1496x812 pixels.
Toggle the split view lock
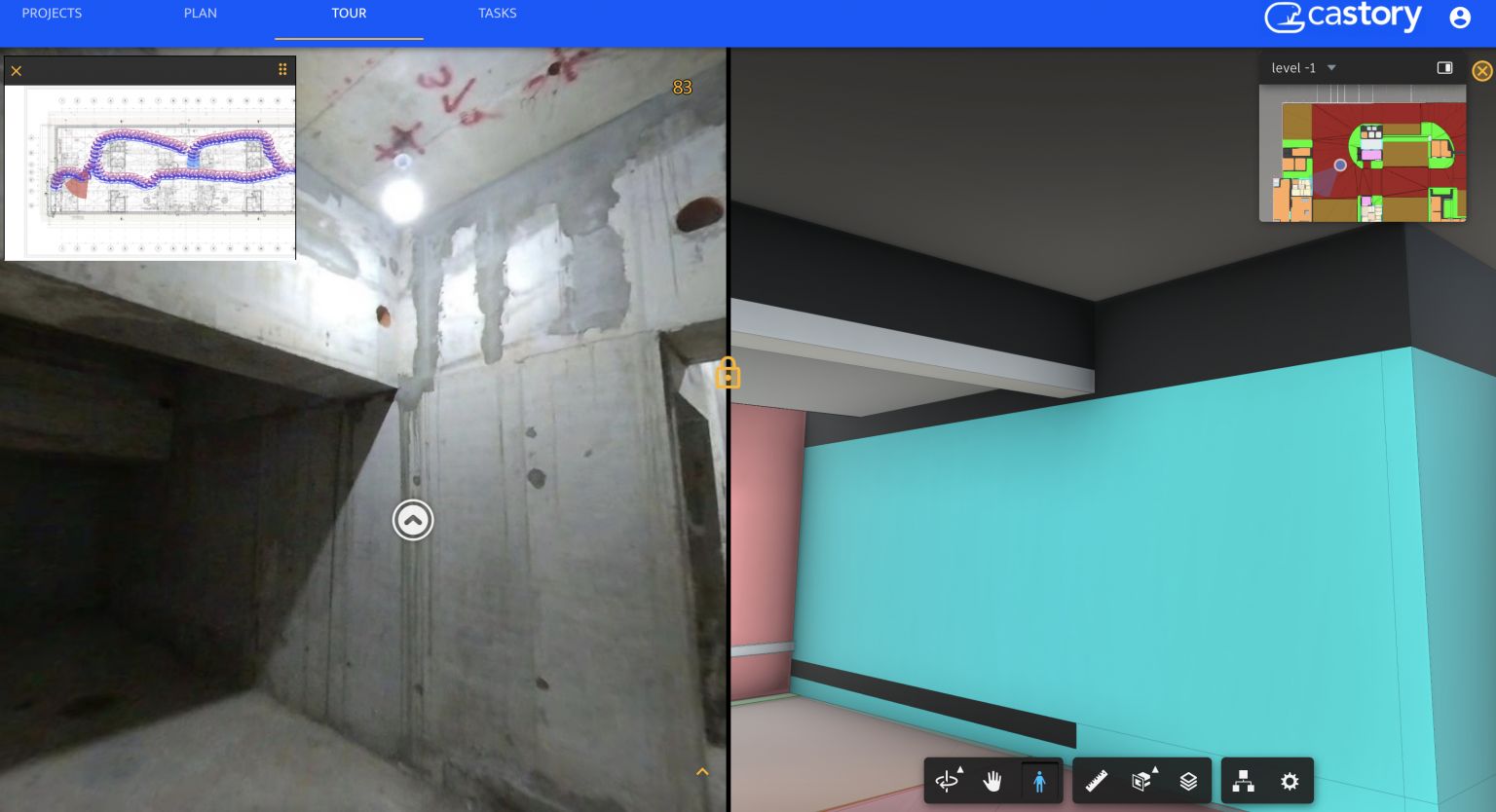pyautogui.click(x=728, y=373)
